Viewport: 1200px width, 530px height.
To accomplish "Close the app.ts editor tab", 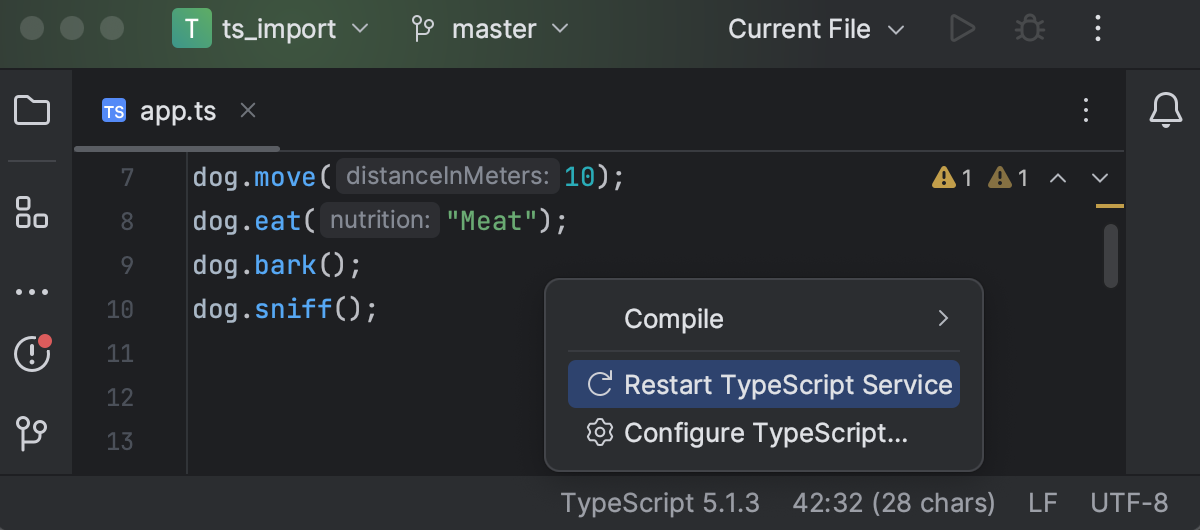I will [249, 110].
